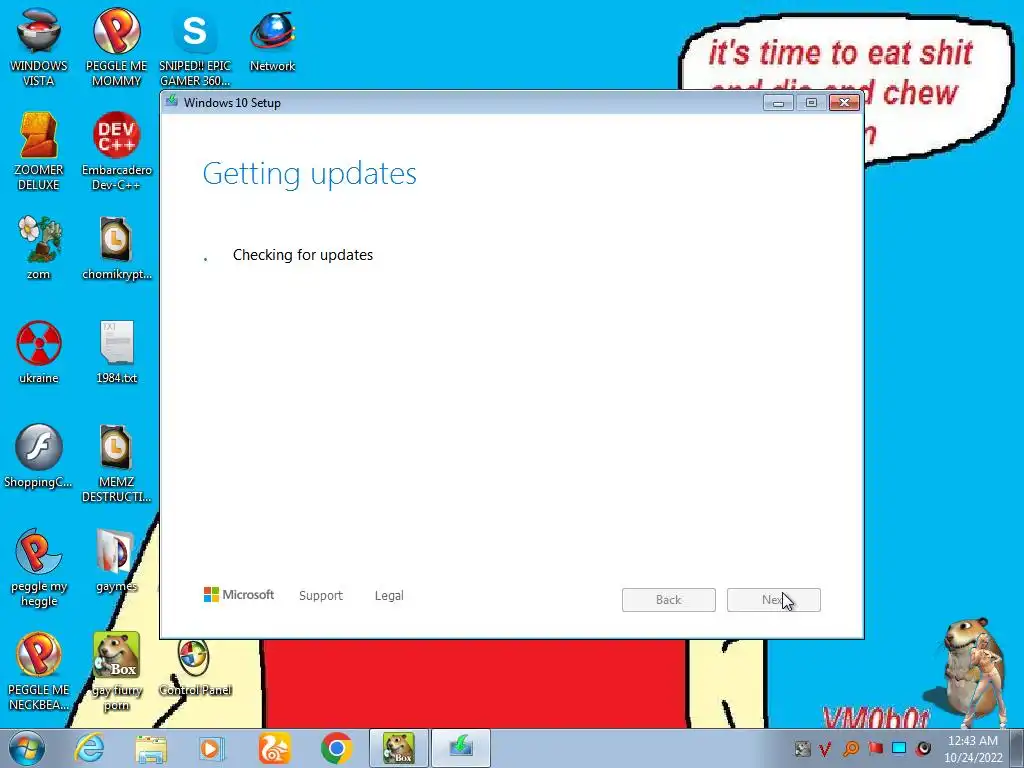The image size is (1024, 768).
Task: Click the Show Desktop strip past the clock
Action: click(x=1019, y=748)
